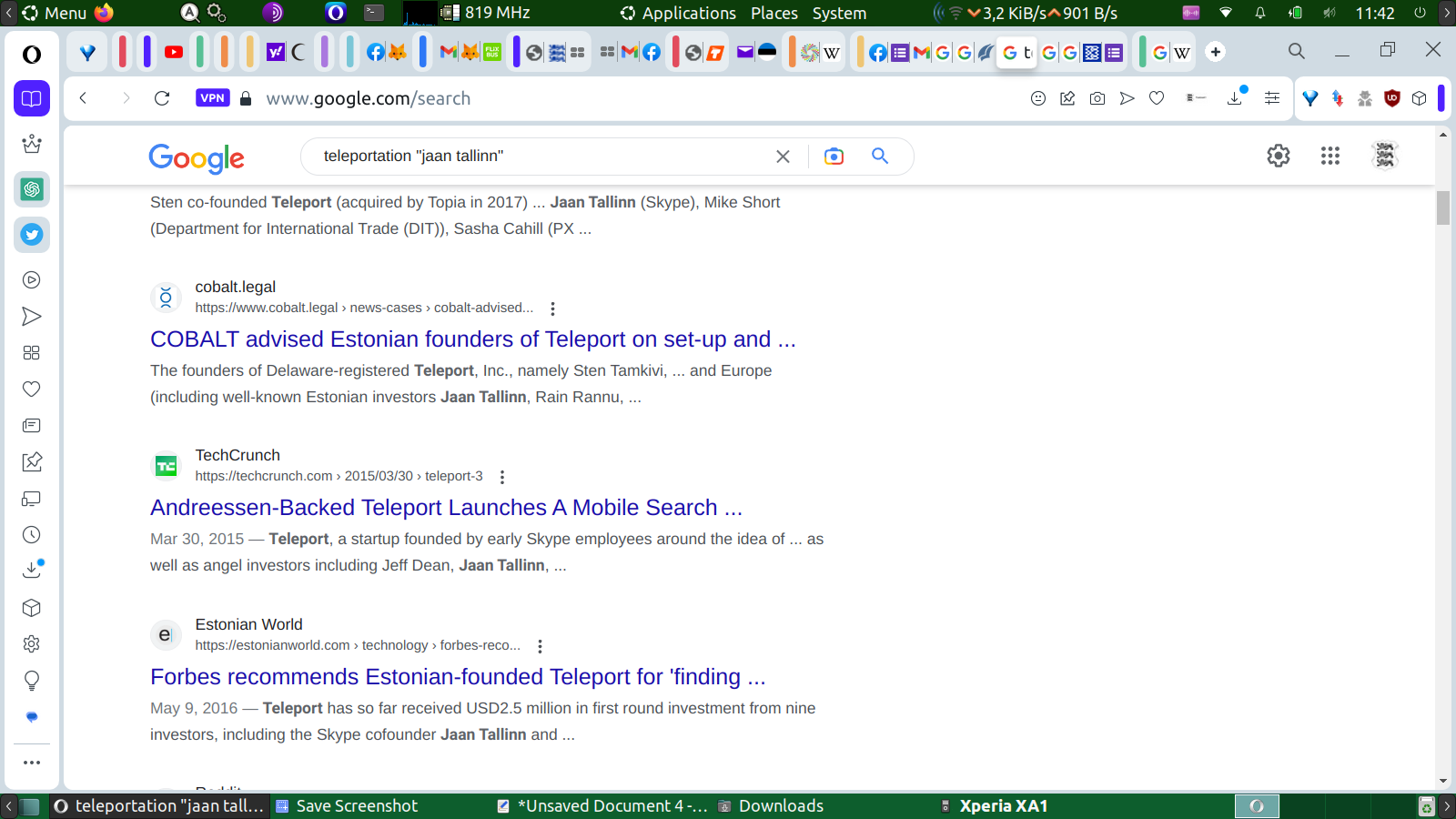Switch to the YouTube tab
Screen dimensions: 1456x819
tap(174, 52)
